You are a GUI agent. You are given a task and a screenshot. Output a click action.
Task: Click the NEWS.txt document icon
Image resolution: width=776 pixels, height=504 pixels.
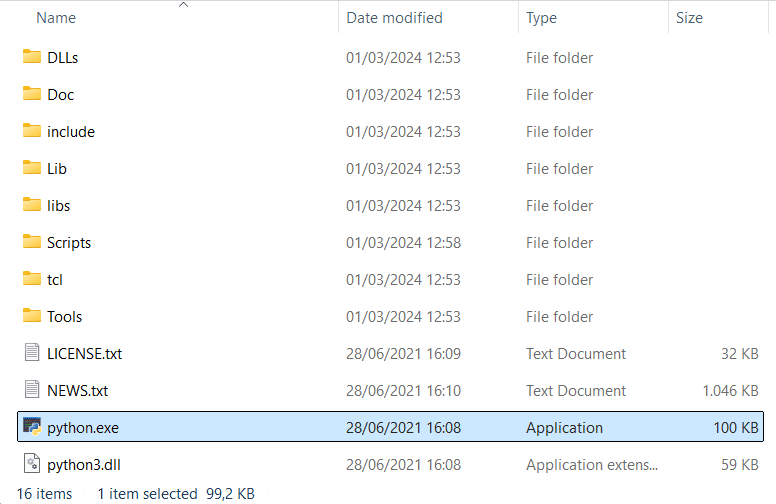pyautogui.click(x=32, y=390)
